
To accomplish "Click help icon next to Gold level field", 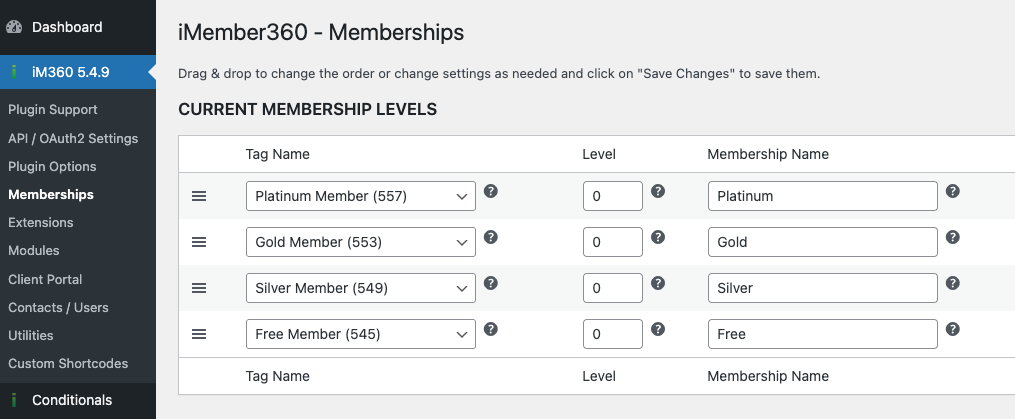I will pyautogui.click(x=658, y=237).
